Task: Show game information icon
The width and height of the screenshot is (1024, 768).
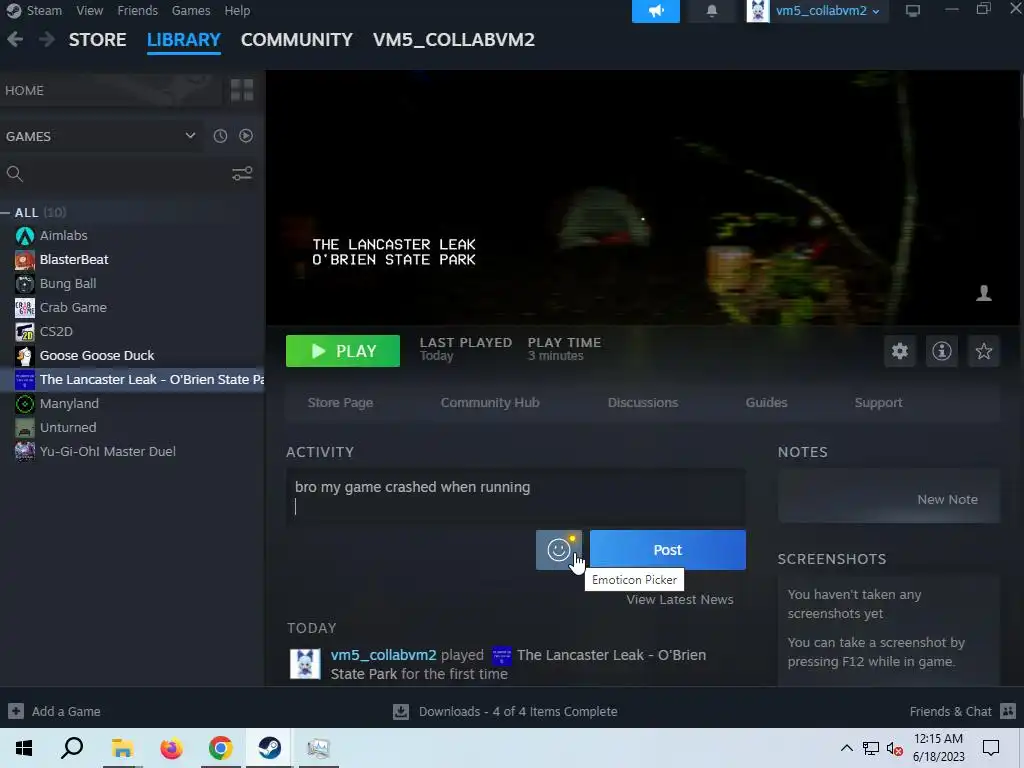Action: coord(942,351)
